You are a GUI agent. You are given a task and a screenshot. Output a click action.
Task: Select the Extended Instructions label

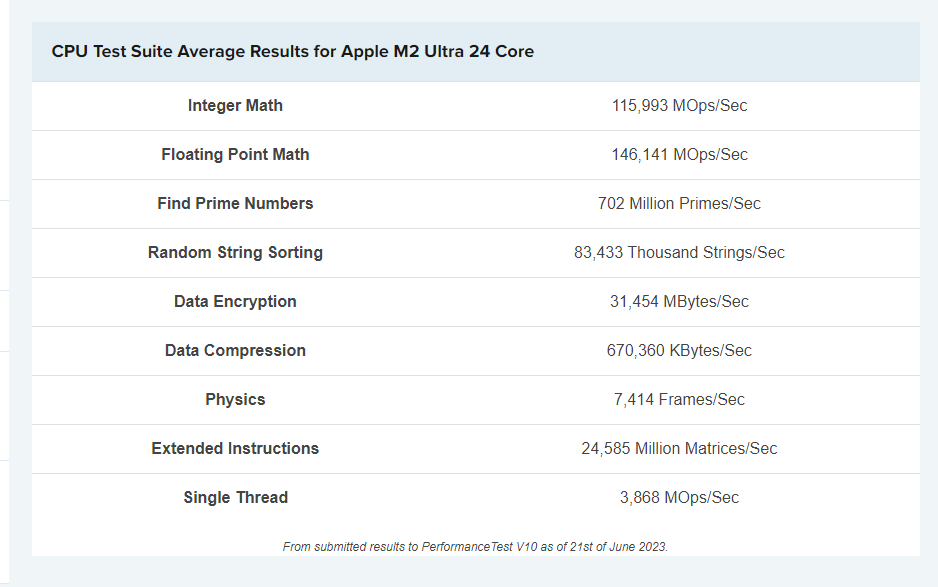tap(235, 449)
